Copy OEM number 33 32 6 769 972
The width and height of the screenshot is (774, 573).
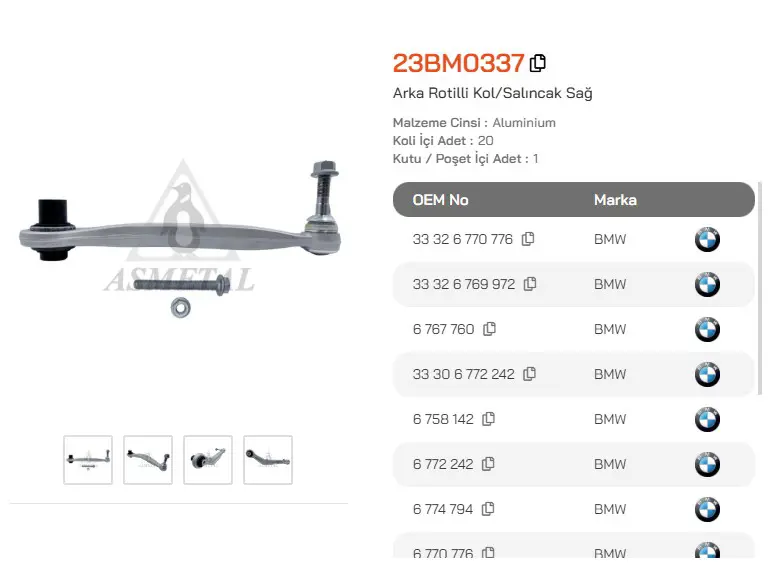click(530, 284)
